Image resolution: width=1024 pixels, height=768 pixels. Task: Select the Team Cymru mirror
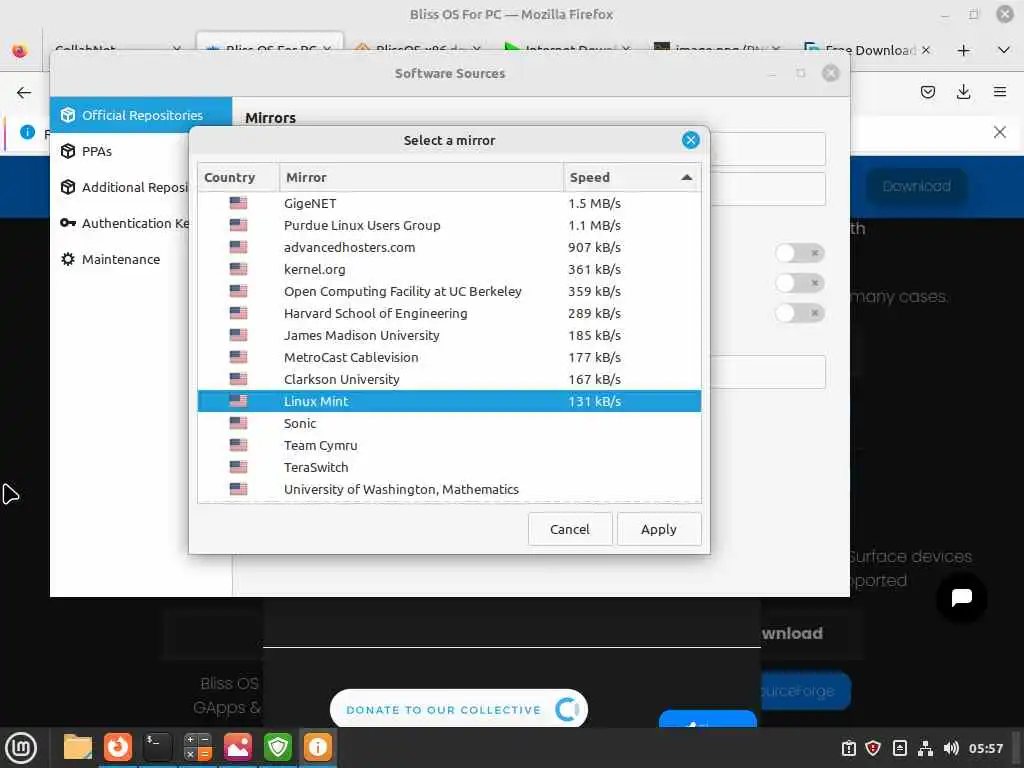pyautogui.click(x=449, y=445)
